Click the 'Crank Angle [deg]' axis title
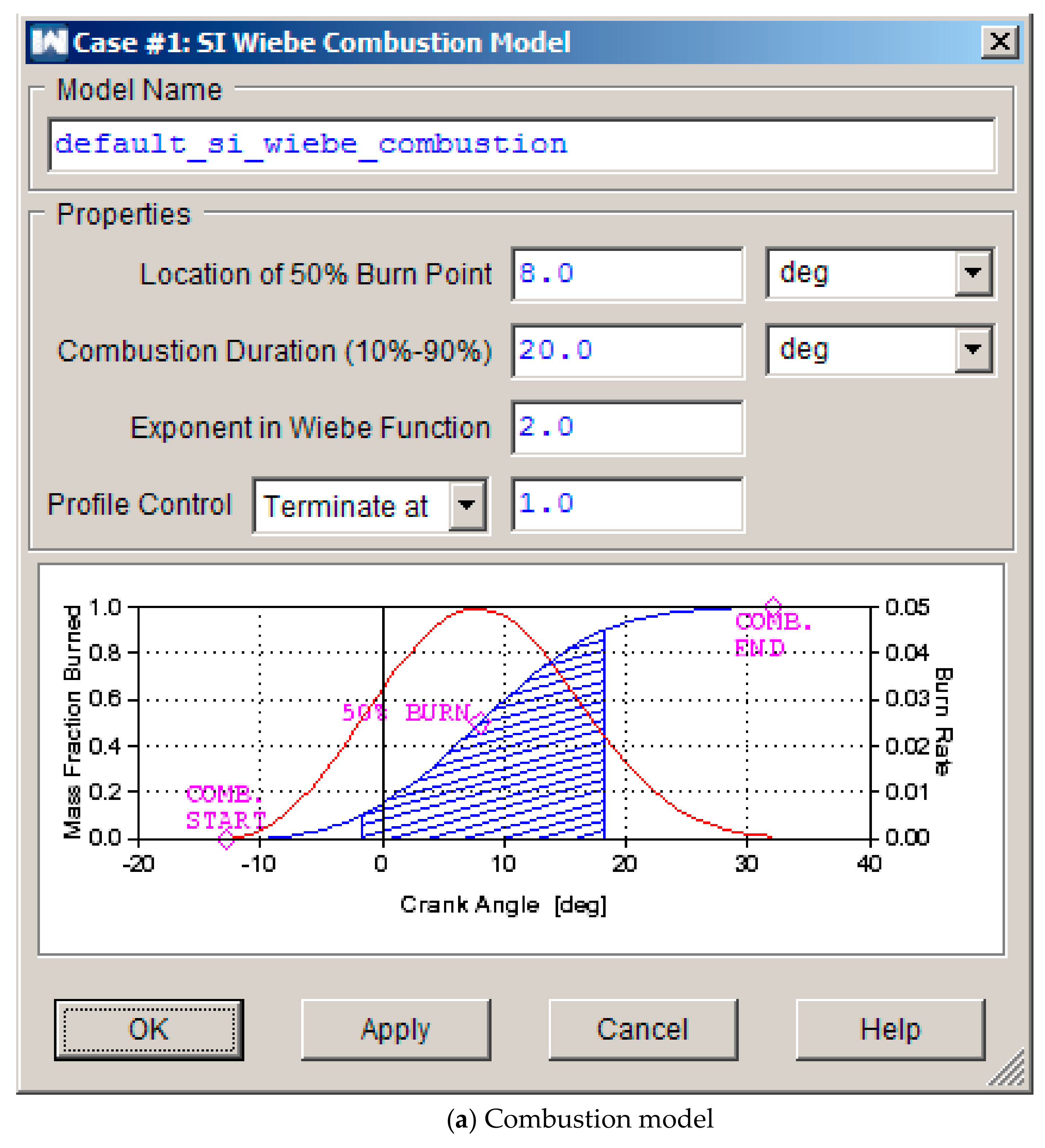Image resolution: width=1045 pixels, height=1148 pixels. point(504,905)
